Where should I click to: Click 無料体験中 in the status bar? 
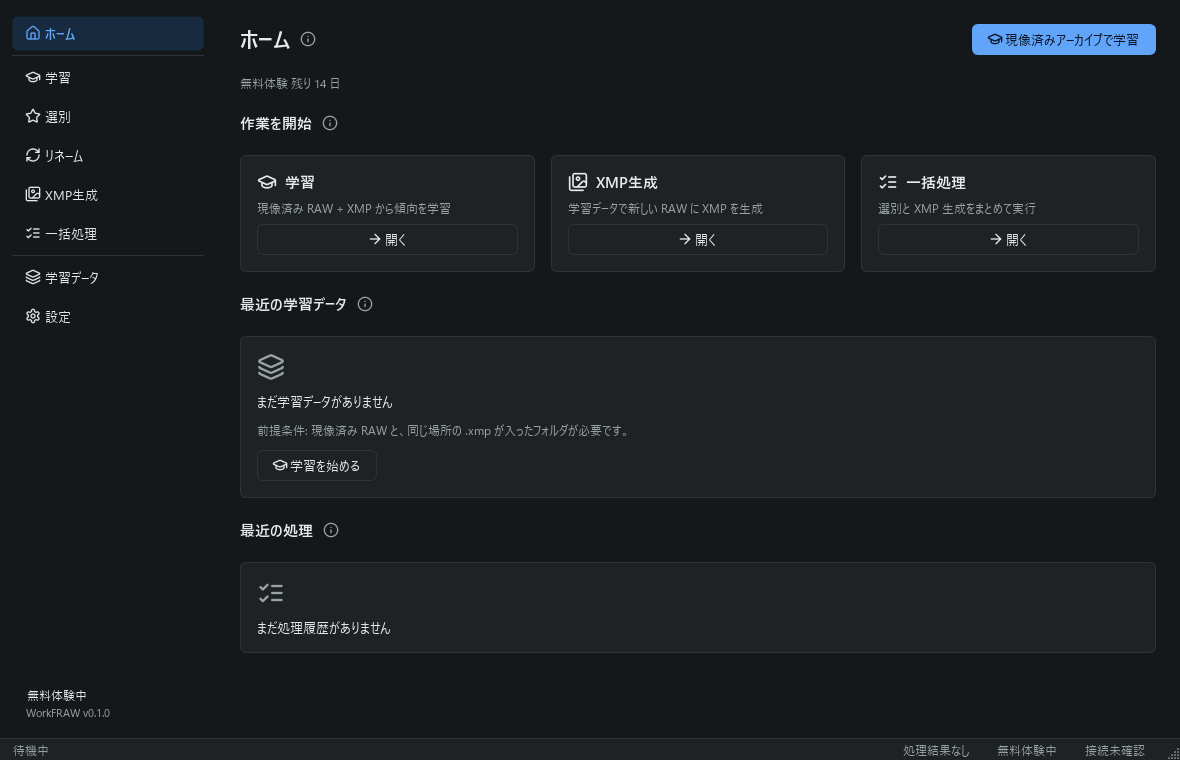coord(1026,750)
